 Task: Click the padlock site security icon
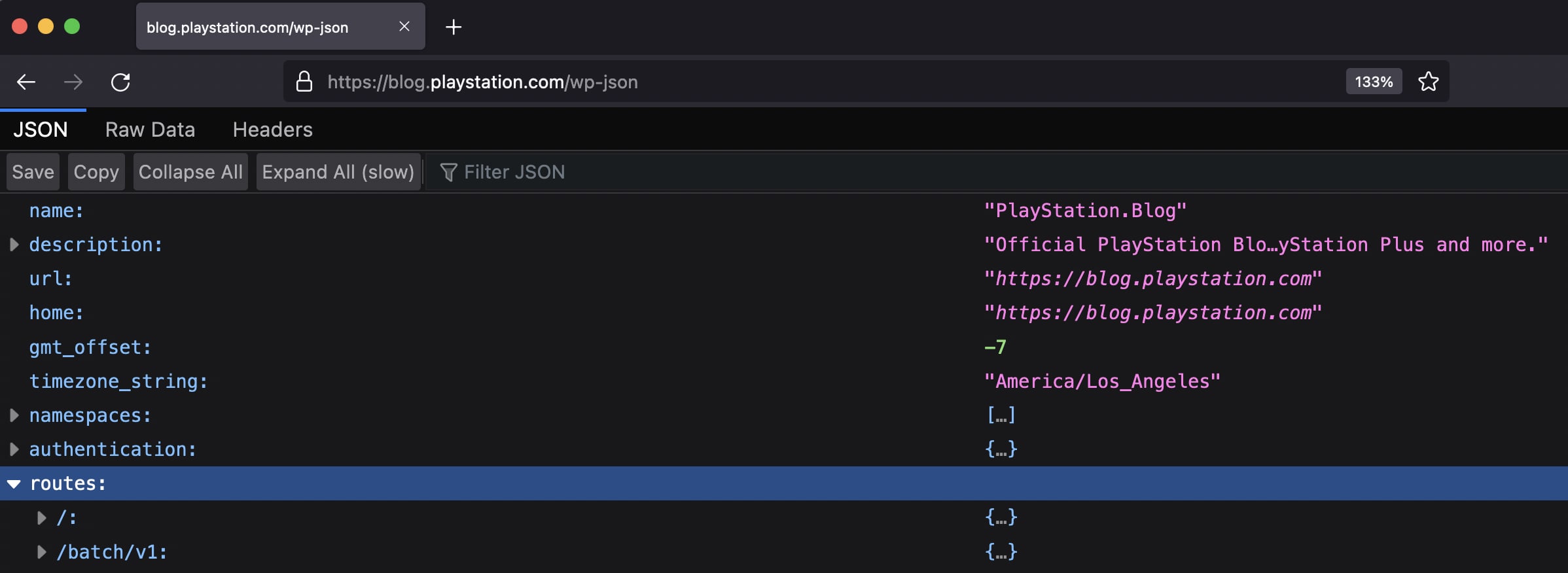[x=304, y=82]
